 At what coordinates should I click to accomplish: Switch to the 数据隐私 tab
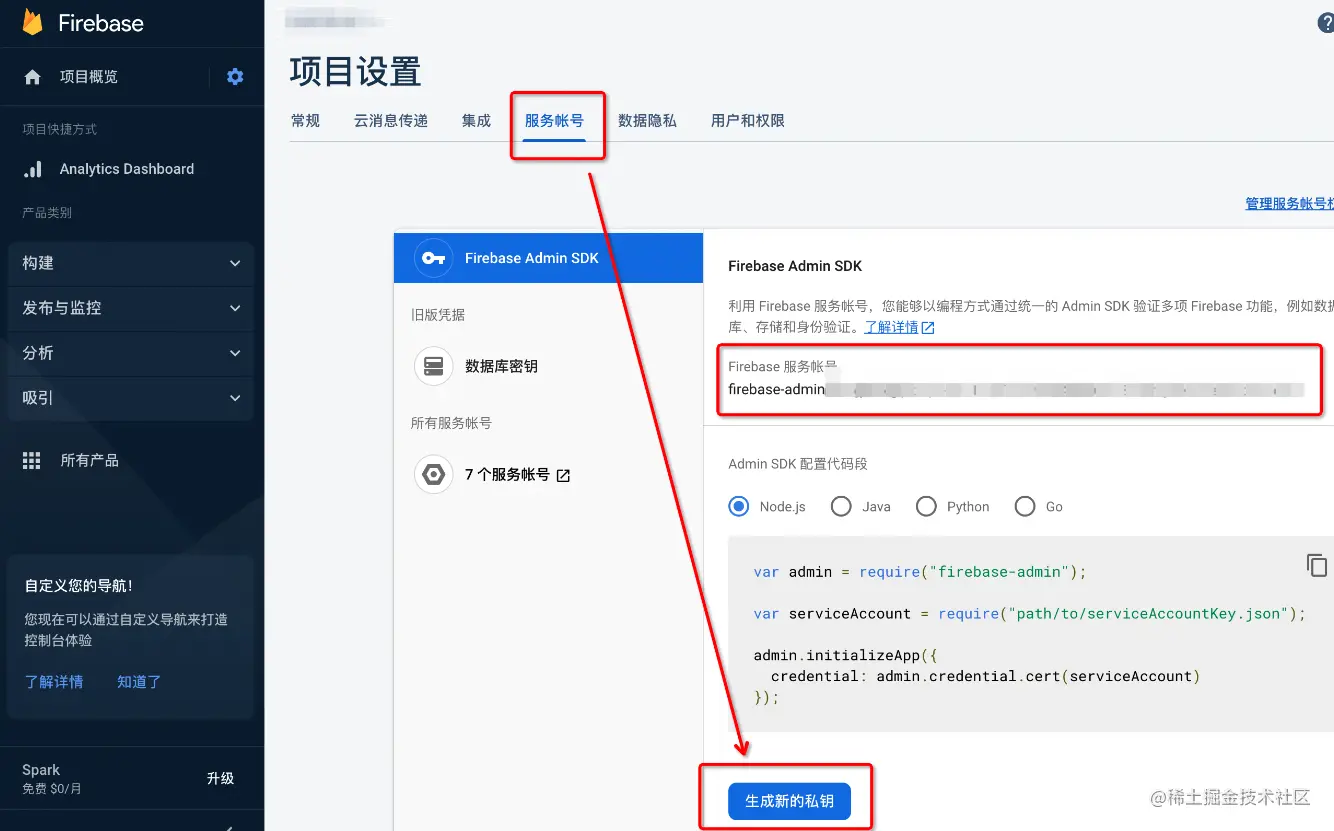(x=647, y=121)
